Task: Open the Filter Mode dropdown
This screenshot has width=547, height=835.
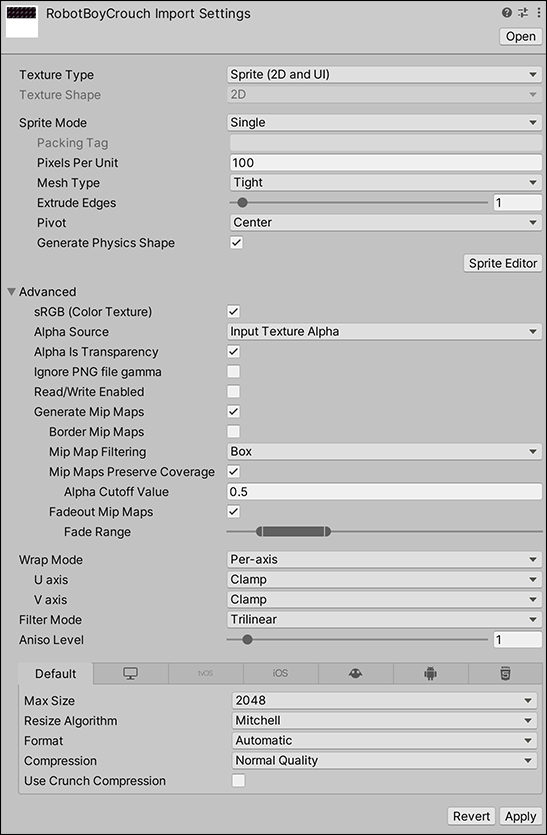Action: point(384,619)
